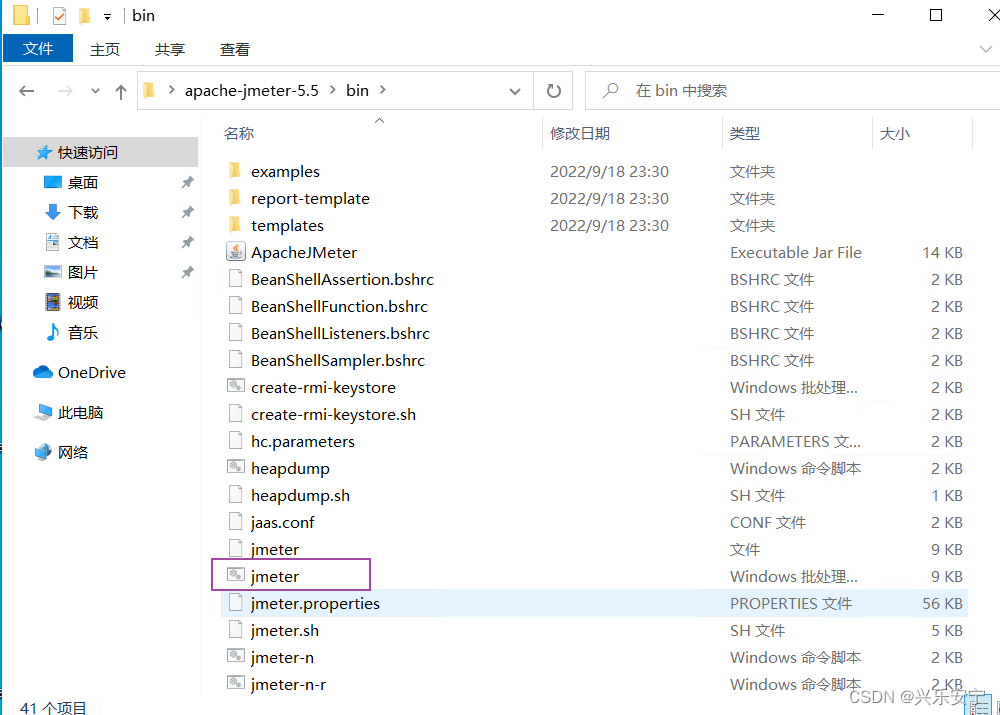Screen dimensions: 1000x715
Task: Open the 共享 (Share) ribbon tab
Action: (x=170, y=49)
